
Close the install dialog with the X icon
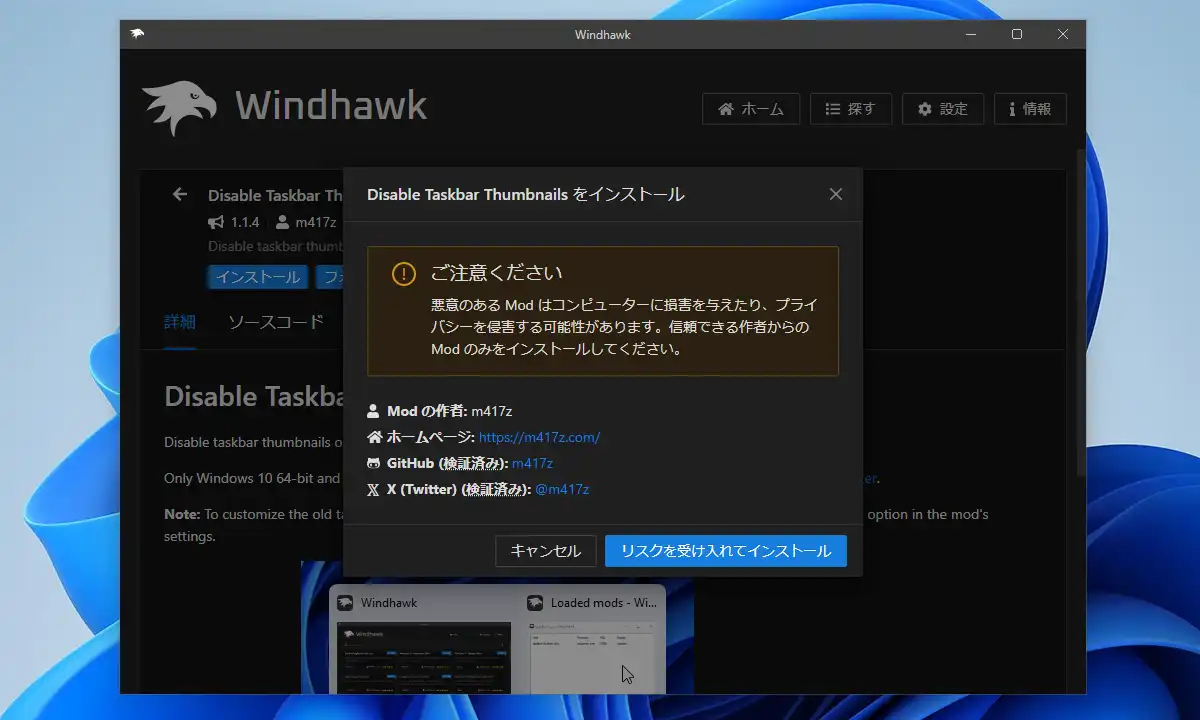tap(836, 194)
